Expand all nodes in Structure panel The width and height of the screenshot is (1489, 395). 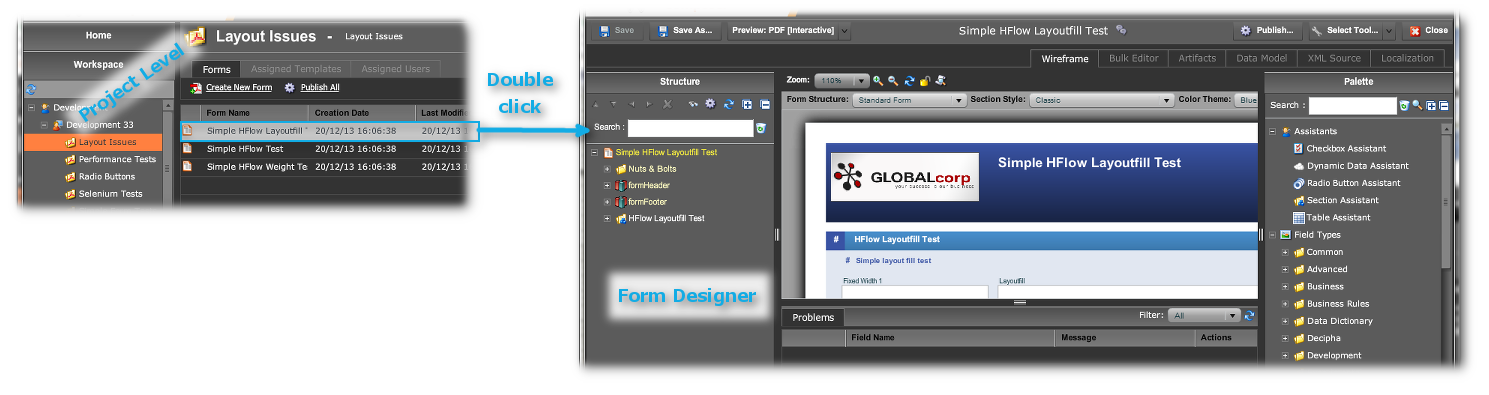click(747, 104)
